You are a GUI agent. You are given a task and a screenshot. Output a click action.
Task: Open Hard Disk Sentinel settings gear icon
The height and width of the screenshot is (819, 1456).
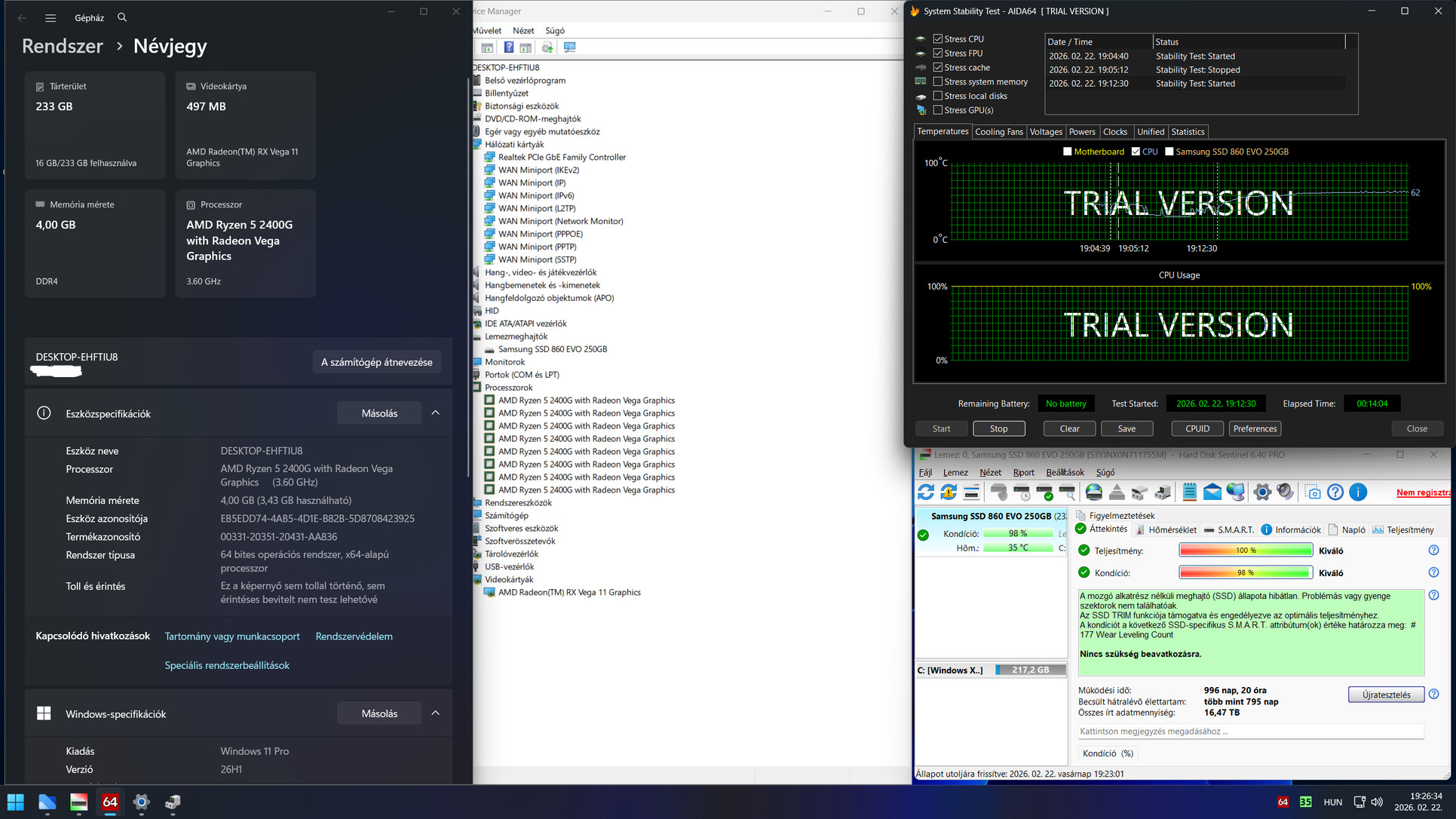(x=1262, y=492)
